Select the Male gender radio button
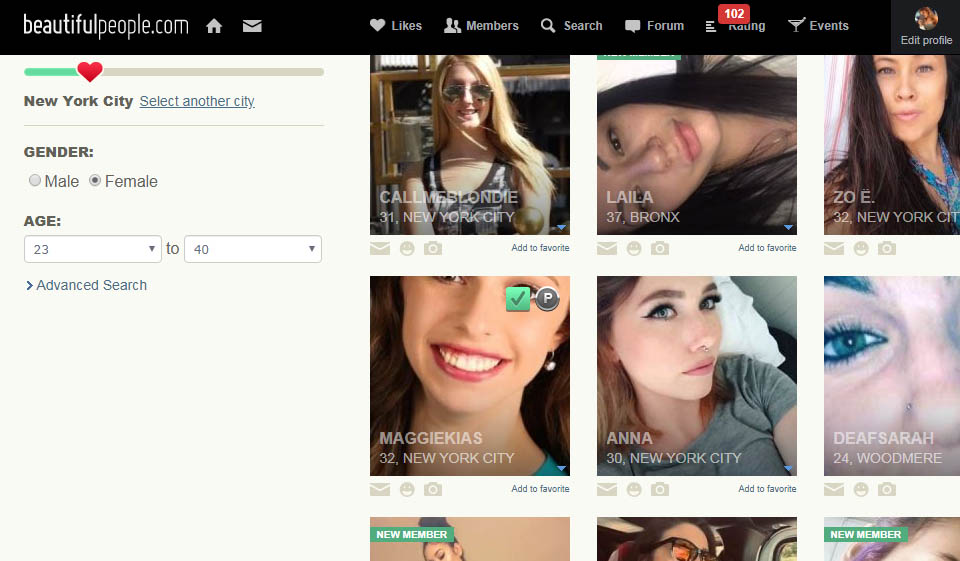This screenshot has height=561, width=960. tap(35, 181)
